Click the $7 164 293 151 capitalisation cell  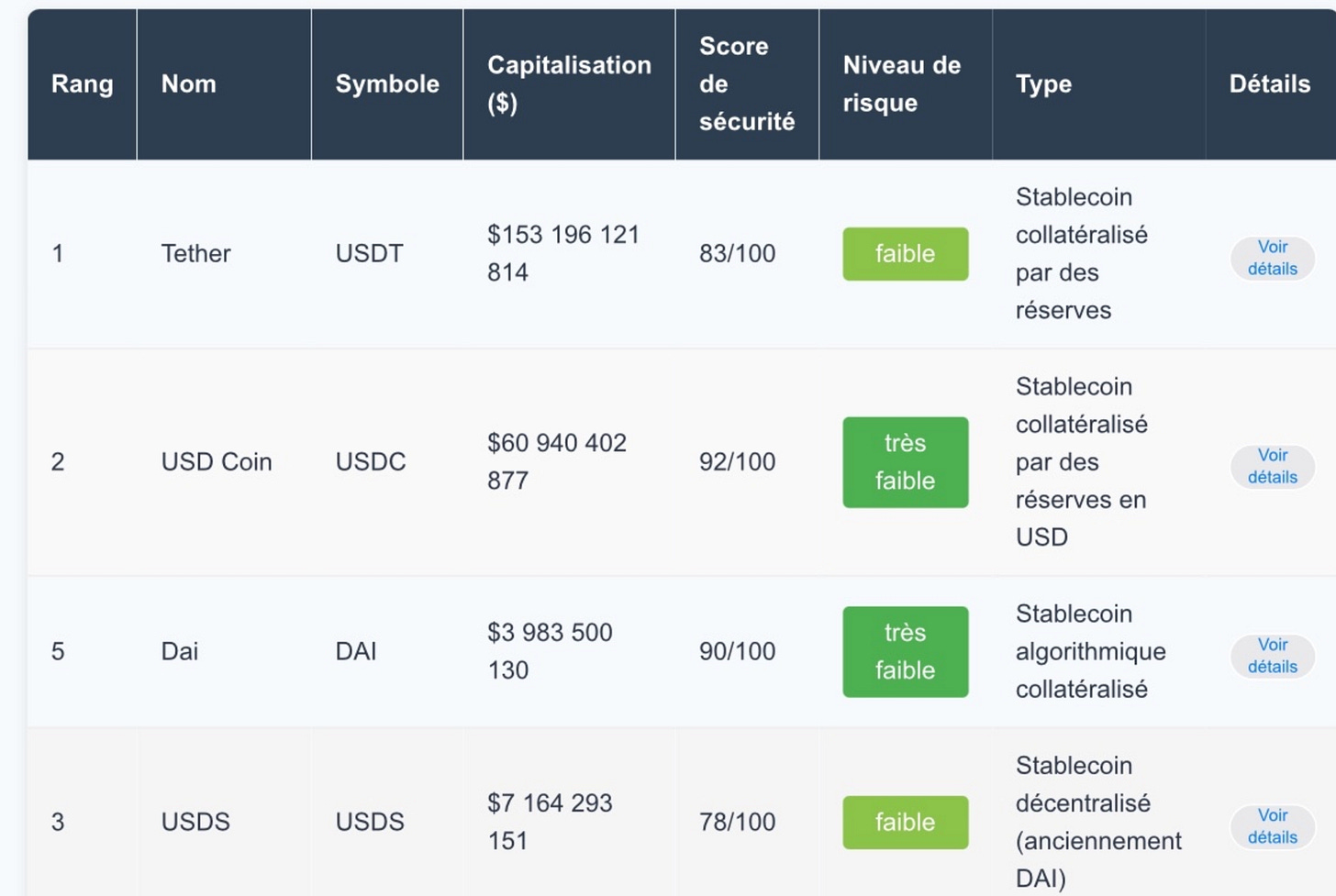pyautogui.click(x=550, y=822)
